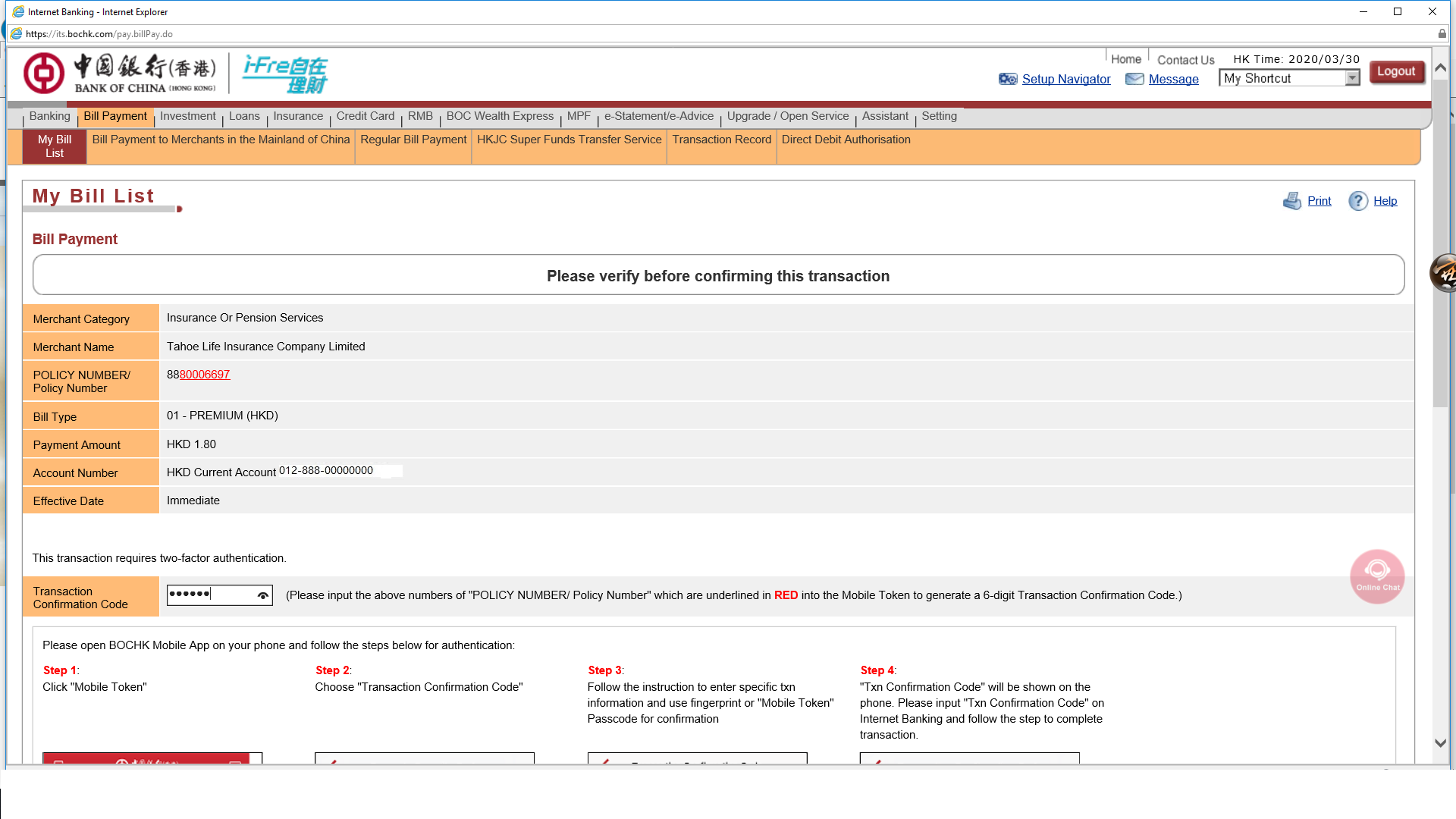Click the Immediate effective date value

point(193,500)
